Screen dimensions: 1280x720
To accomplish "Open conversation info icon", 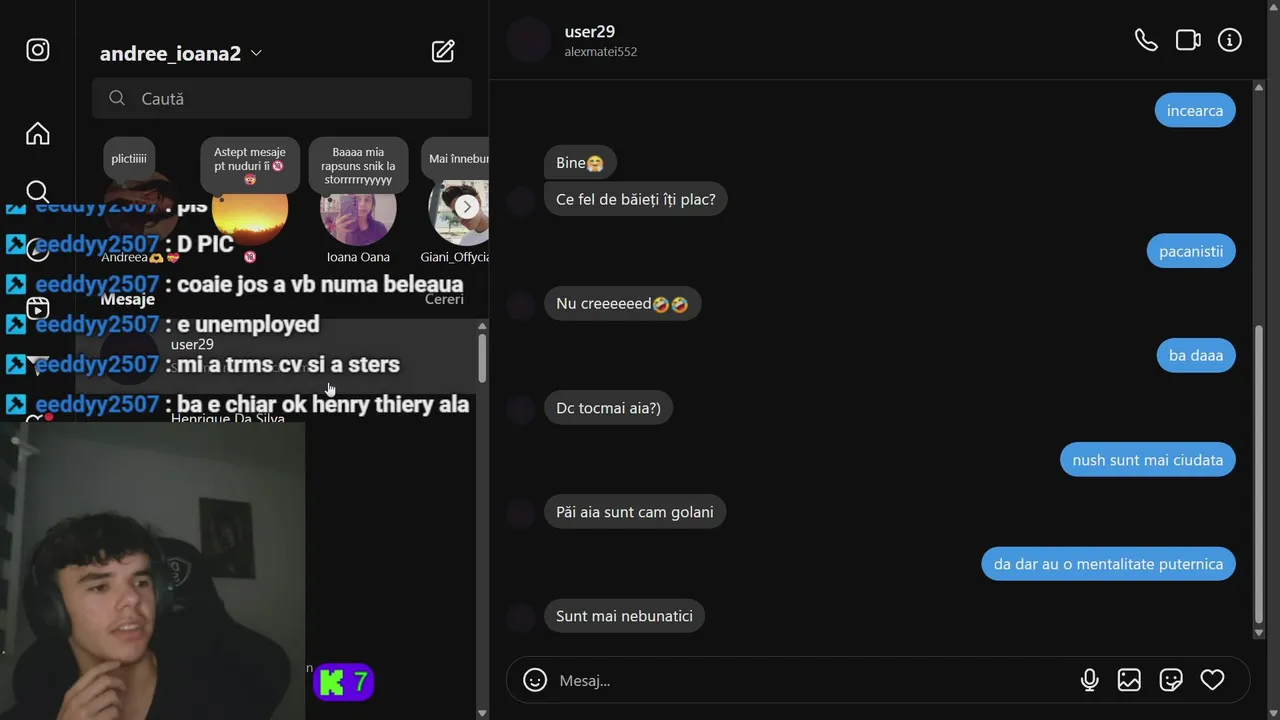I will point(1230,40).
